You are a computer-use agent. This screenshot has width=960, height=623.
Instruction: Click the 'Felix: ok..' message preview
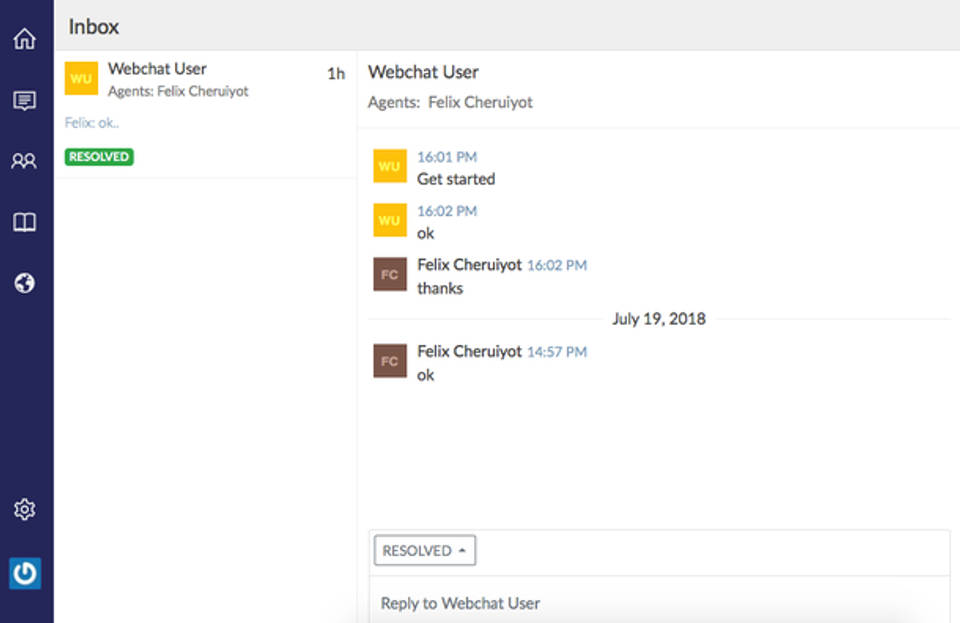click(x=93, y=123)
